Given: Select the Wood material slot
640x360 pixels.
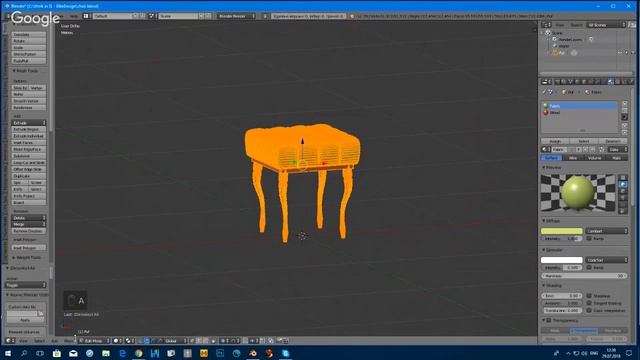Looking at the screenshot, I should click(x=579, y=113).
